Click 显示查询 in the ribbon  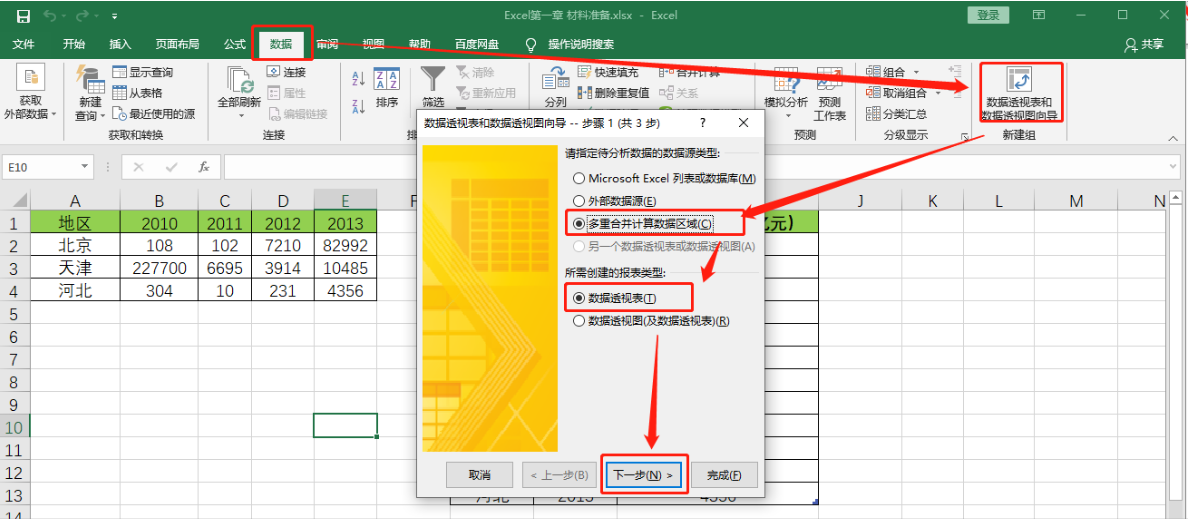[143, 72]
